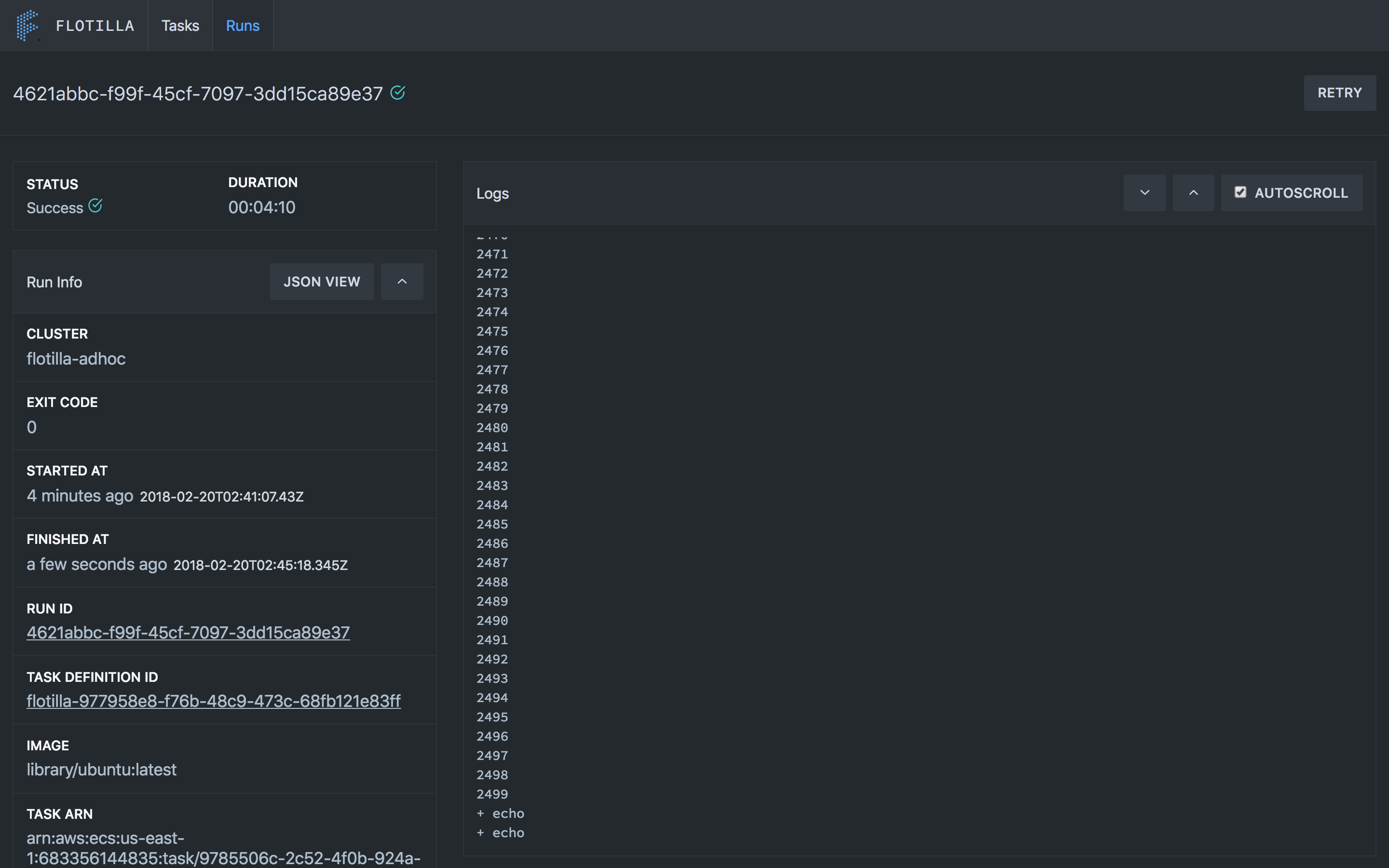Click the STATUS field label
1389x868 pixels.
point(52,184)
